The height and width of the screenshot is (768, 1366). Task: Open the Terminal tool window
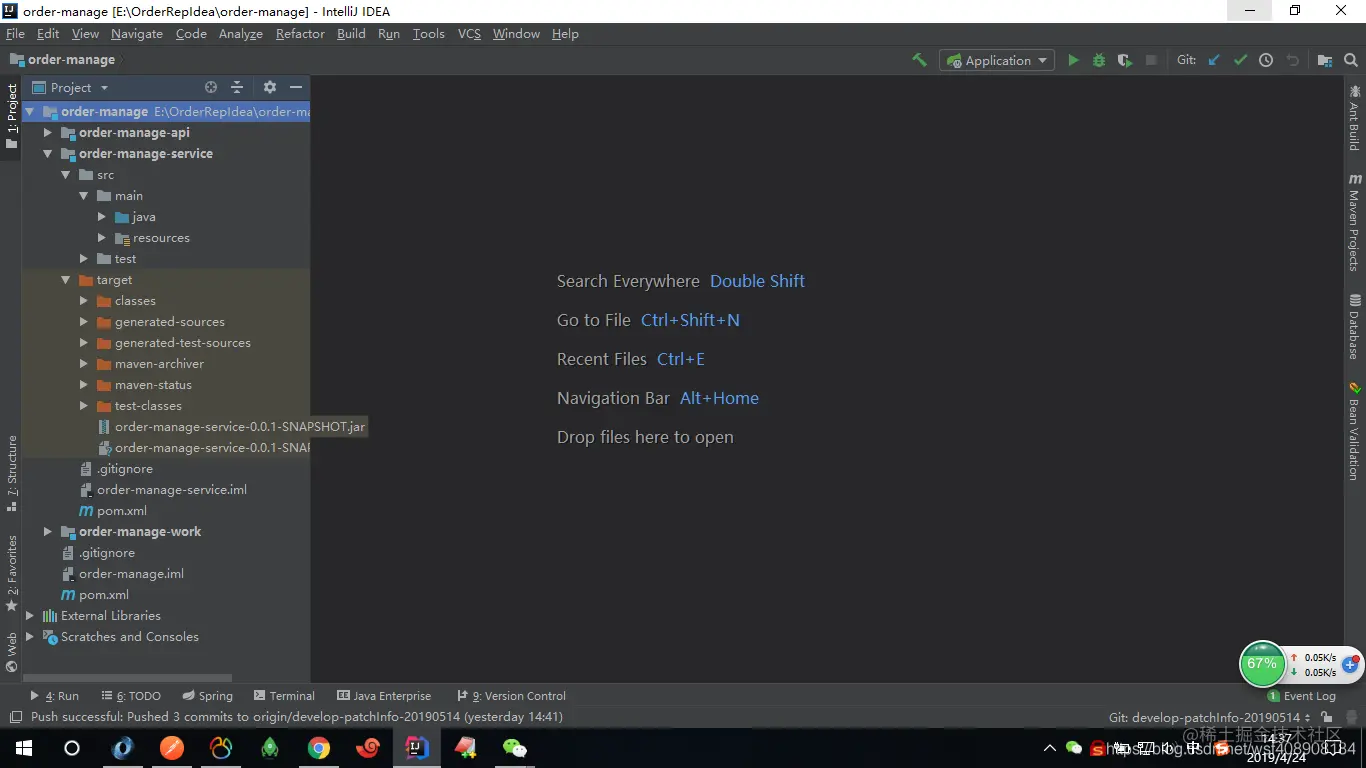284,696
